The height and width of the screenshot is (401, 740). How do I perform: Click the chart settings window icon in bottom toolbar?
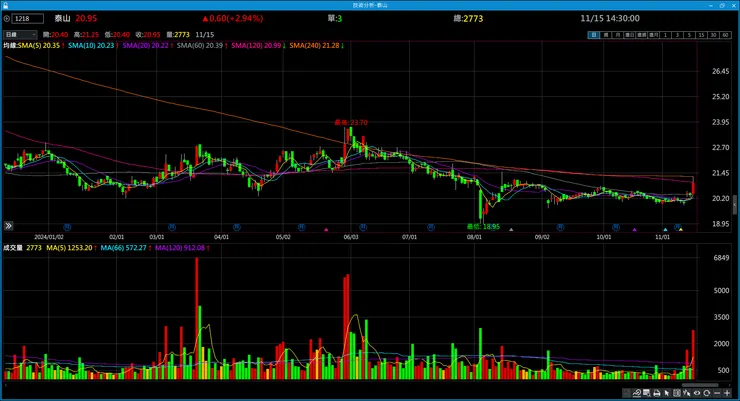click(647, 393)
